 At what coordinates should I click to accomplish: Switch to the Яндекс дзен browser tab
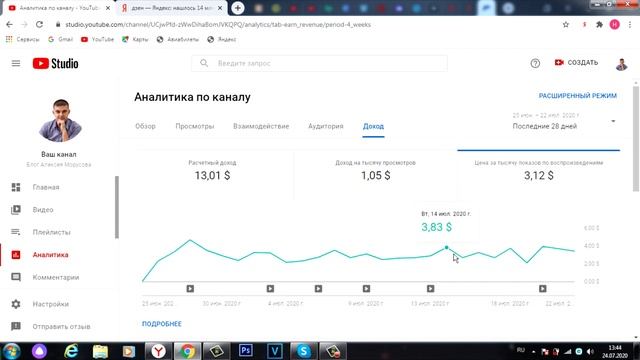click(x=171, y=8)
